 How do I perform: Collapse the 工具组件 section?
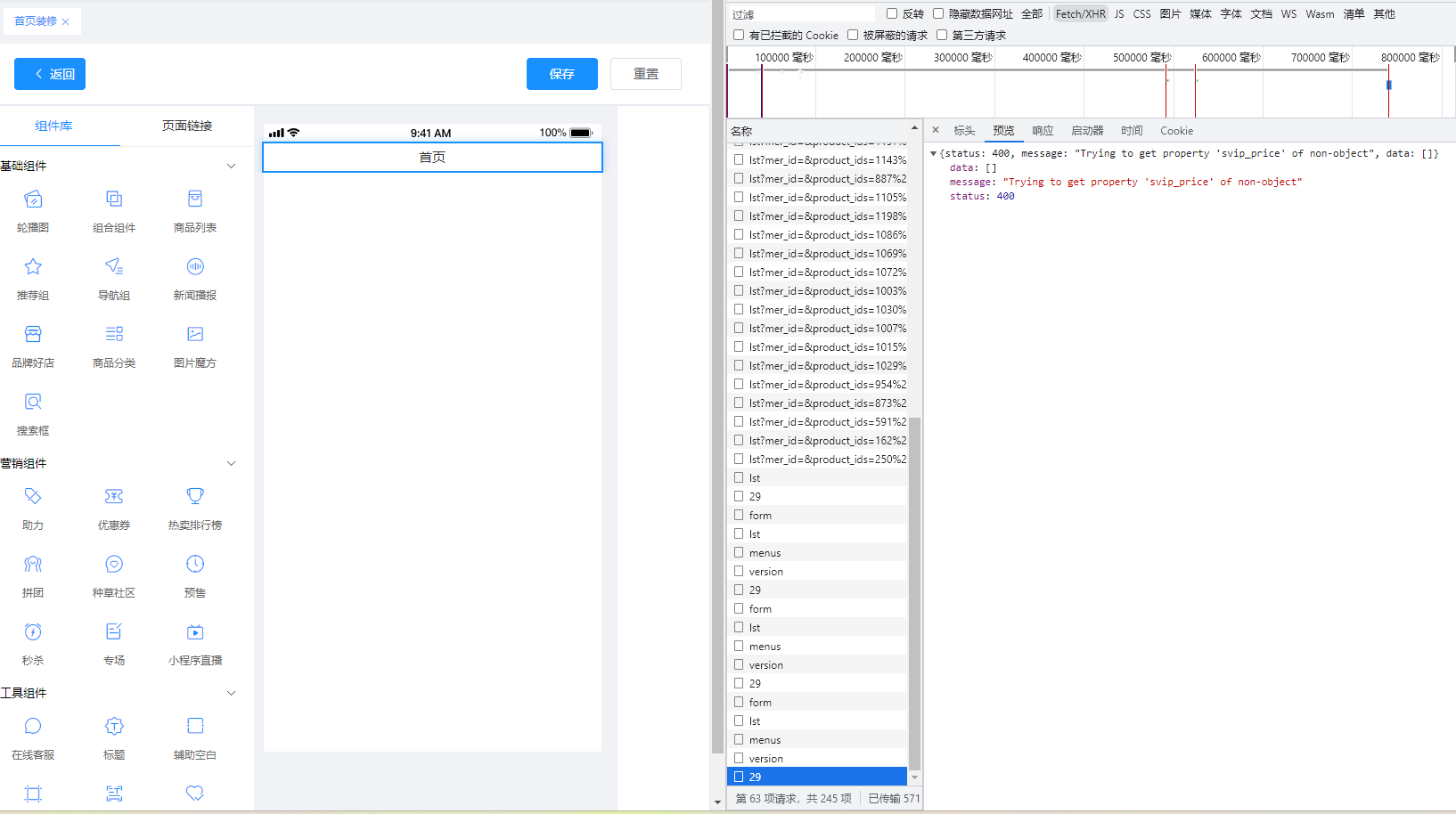231,693
